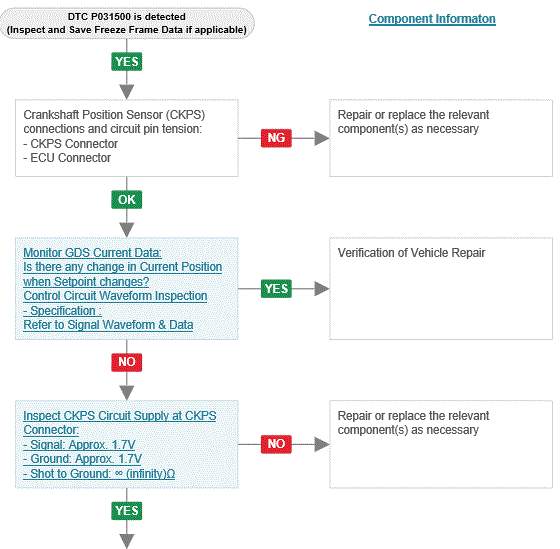The height and width of the screenshot is (549, 560).
Task: Click the Signal: Approx. 1.7V link
Action: (79, 444)
